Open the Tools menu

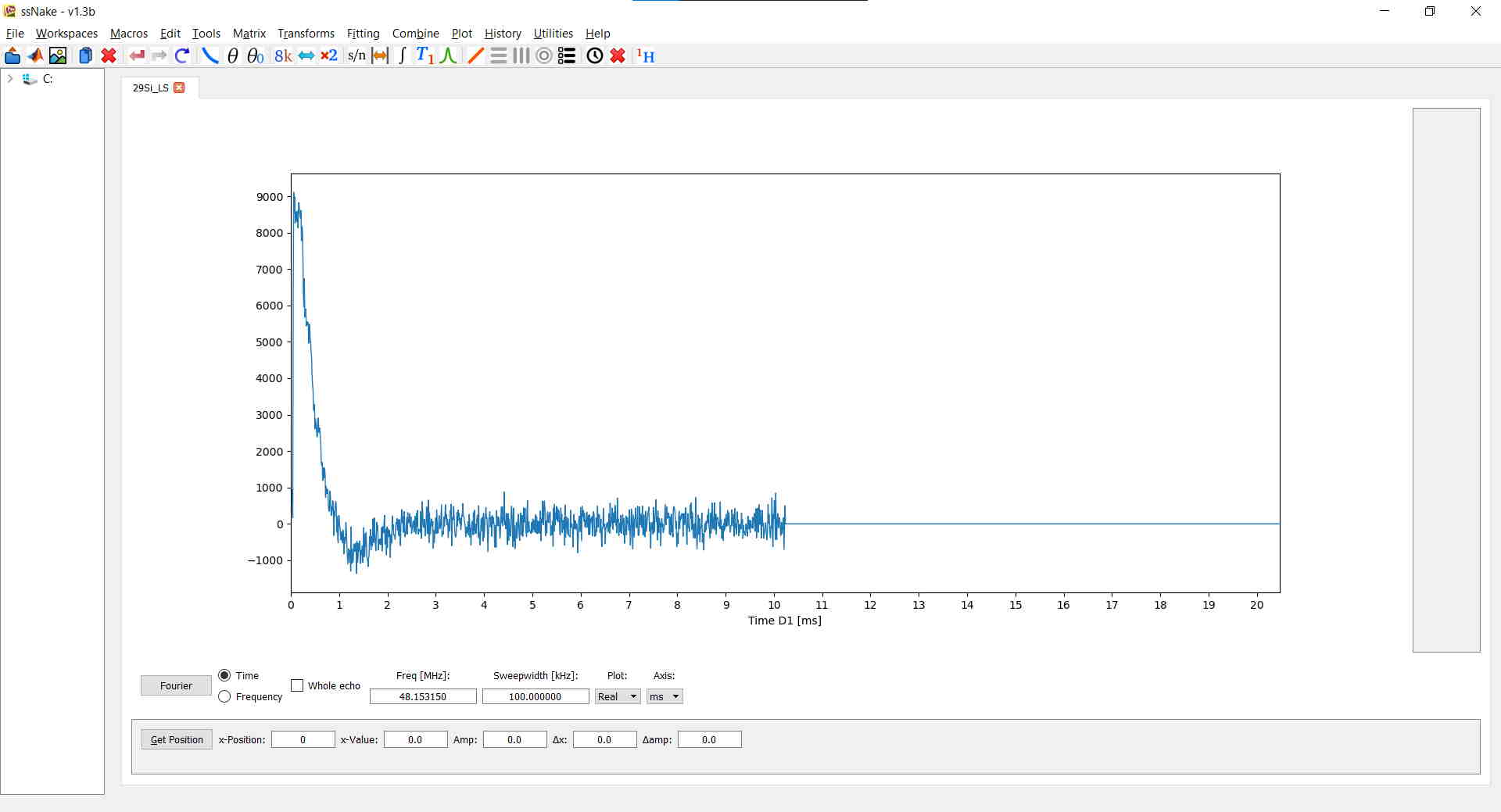click(x=206, y=34)
